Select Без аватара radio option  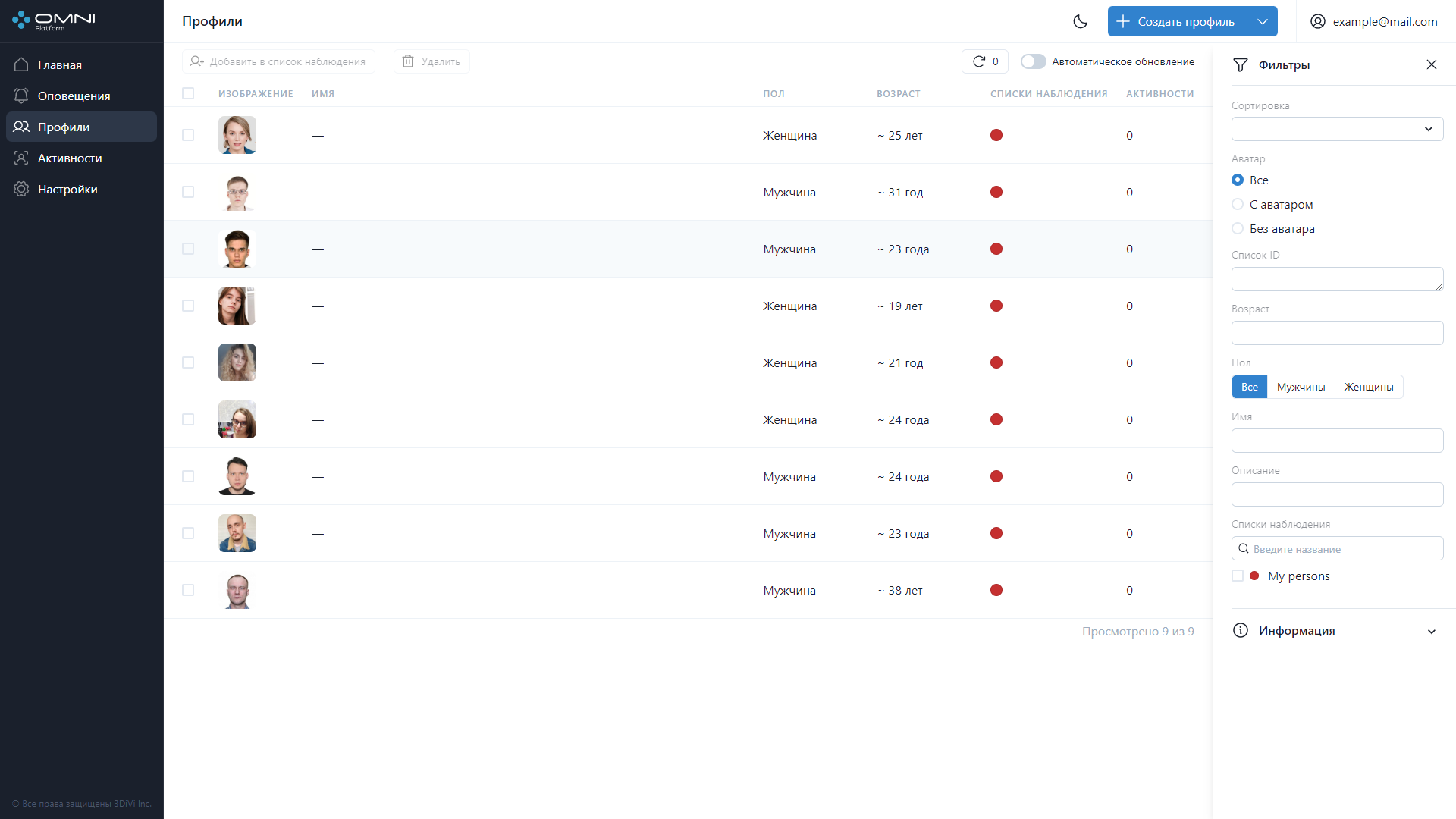[x=1238, y=228]
